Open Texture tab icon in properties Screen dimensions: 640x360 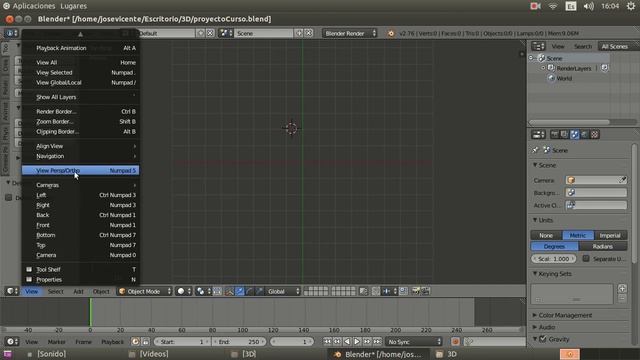[x=595, y=135]
